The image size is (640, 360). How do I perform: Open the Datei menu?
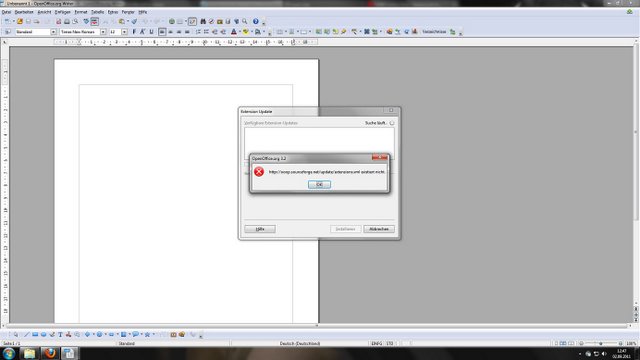(6, 12)
